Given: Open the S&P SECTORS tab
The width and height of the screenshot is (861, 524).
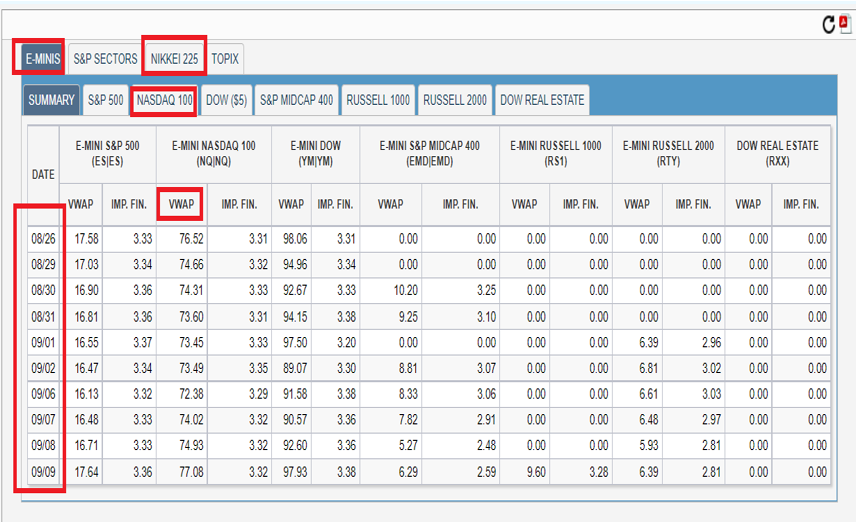Looking at the screenshot, I should (x=105, y=59).
